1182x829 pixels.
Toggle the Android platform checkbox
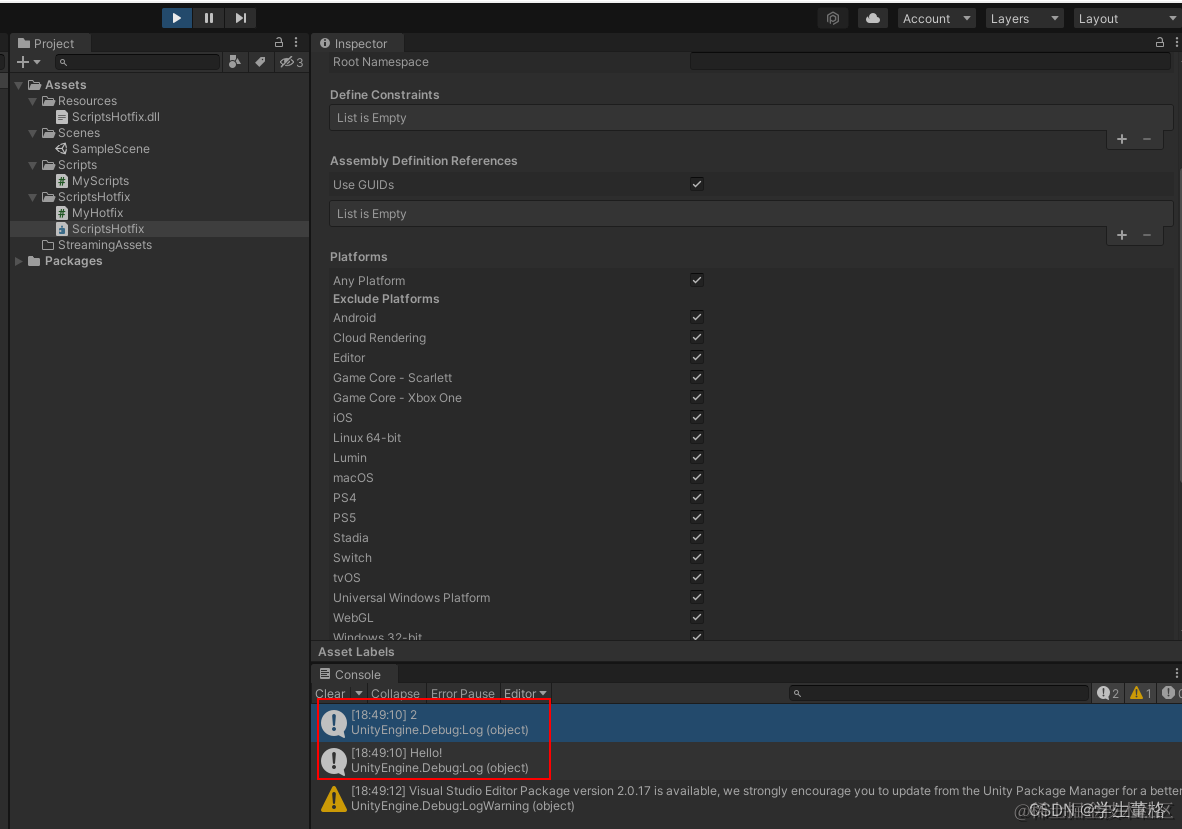pos(697,317)
